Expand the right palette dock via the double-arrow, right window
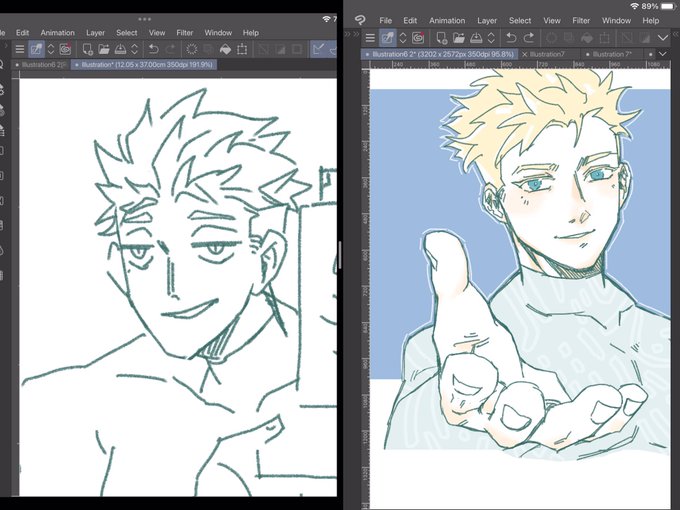The width and height of the screenshot is (680, 510). click(x=676, y=34)
